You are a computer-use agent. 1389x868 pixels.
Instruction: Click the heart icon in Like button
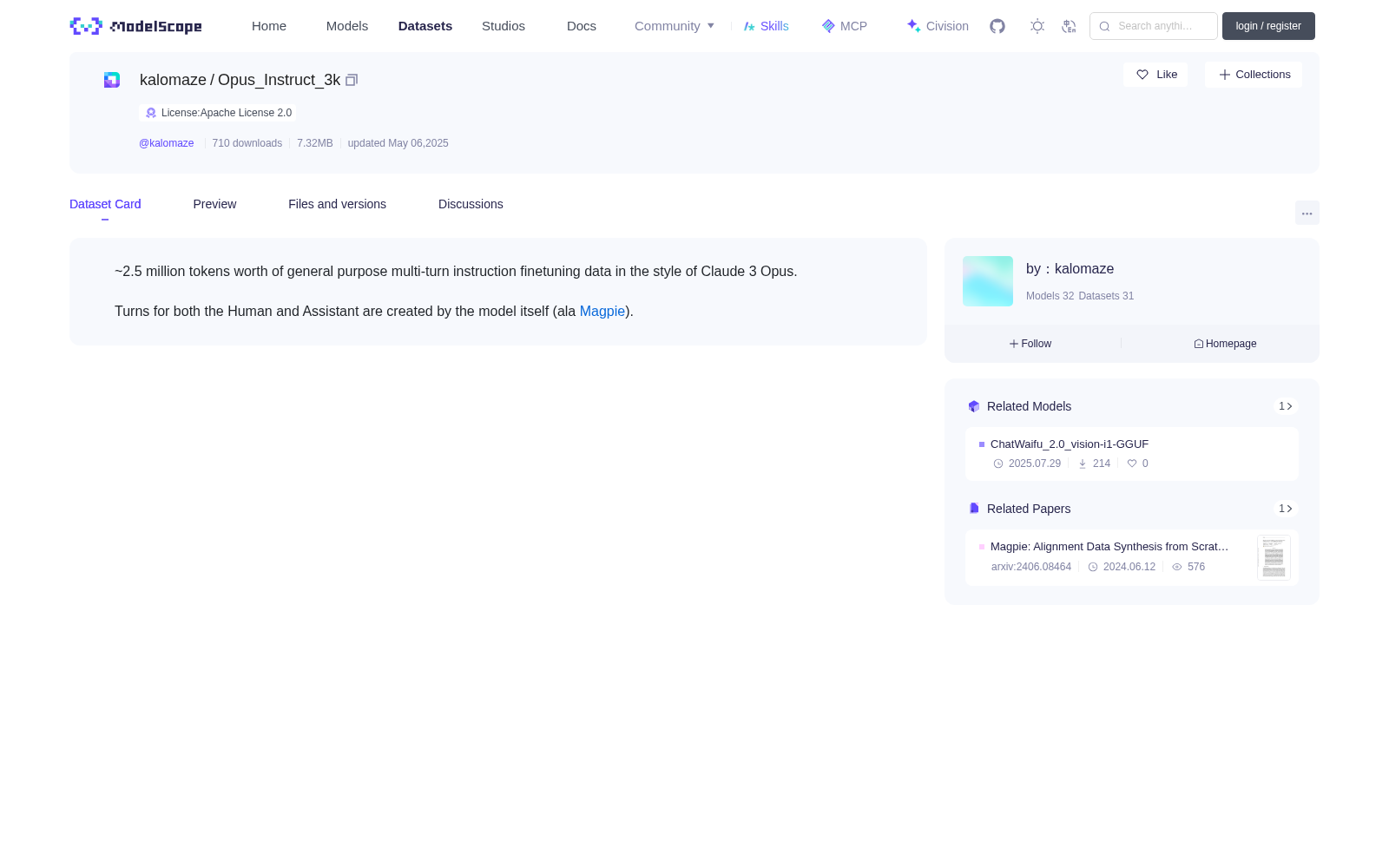(1142, 75)
